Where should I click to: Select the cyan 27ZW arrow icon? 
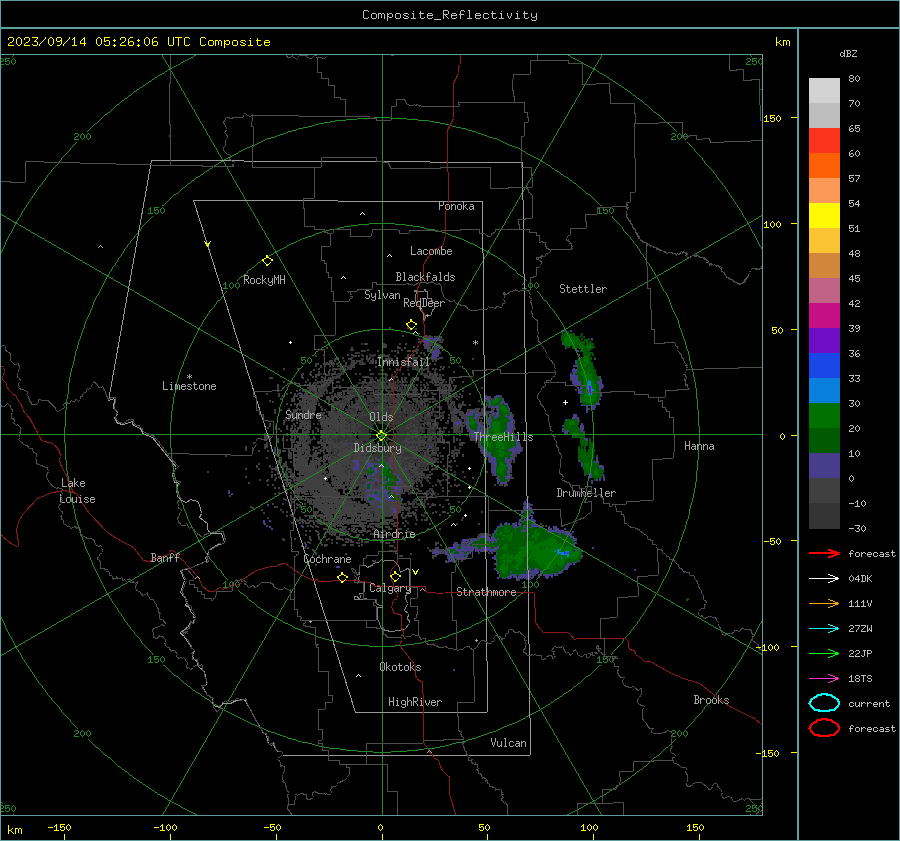coord(824,628)
